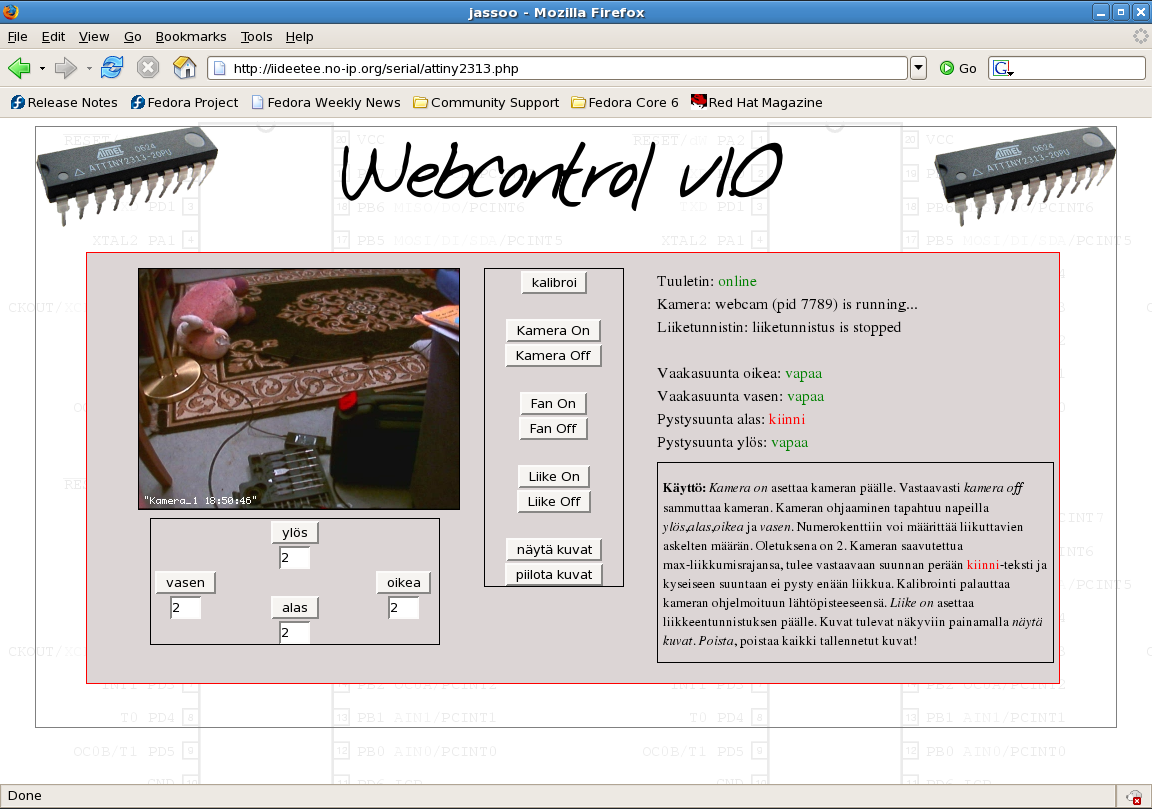Go back with the green arrow
This screenshot has width=1152, height=809.
[19, 68]
